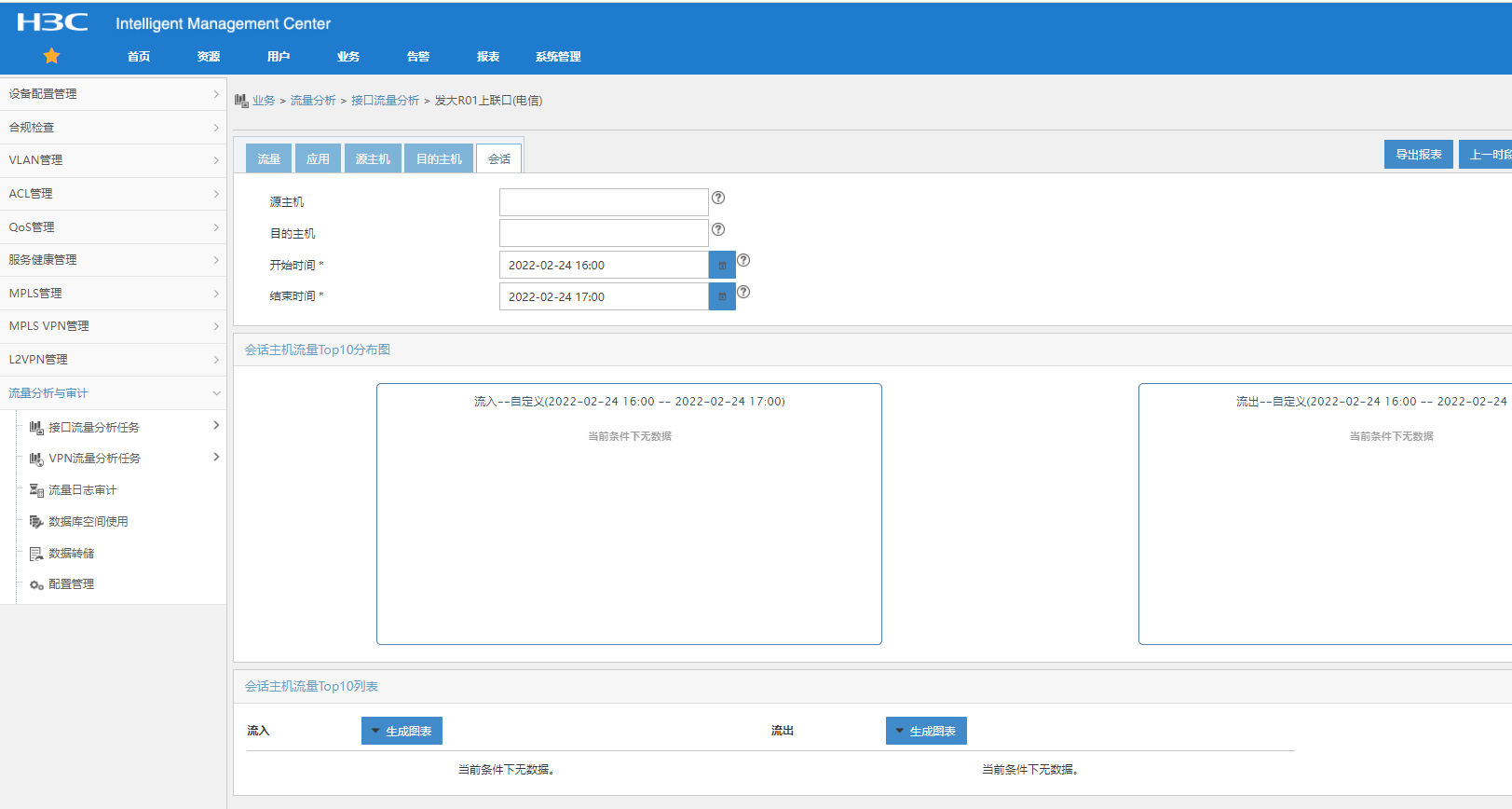The width and height of the screenshot is (1512, 809).
Task: Click the 结束时间 date field
Action: tap(604, 296)
